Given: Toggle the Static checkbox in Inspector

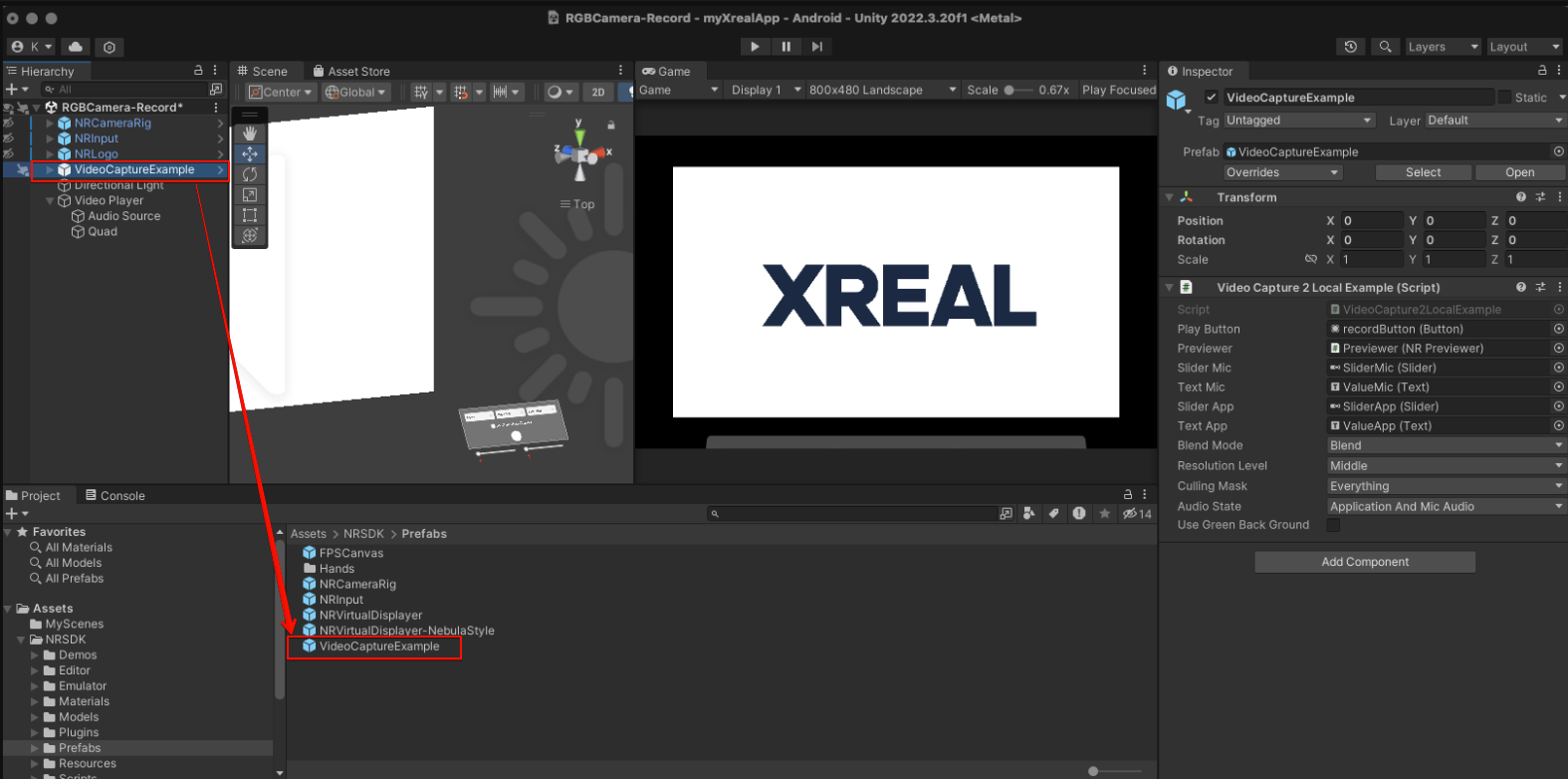Looking at the screenshot, I should pos(1504,98).
